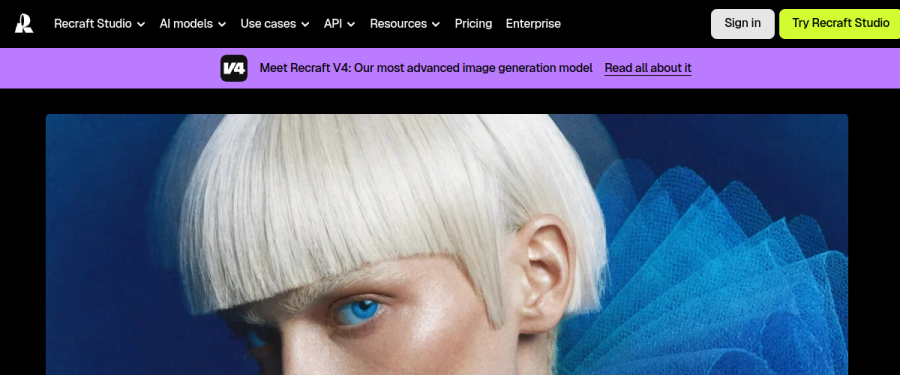Open the AI models menu
Screen dimensions: 900x375
[193, 24]
